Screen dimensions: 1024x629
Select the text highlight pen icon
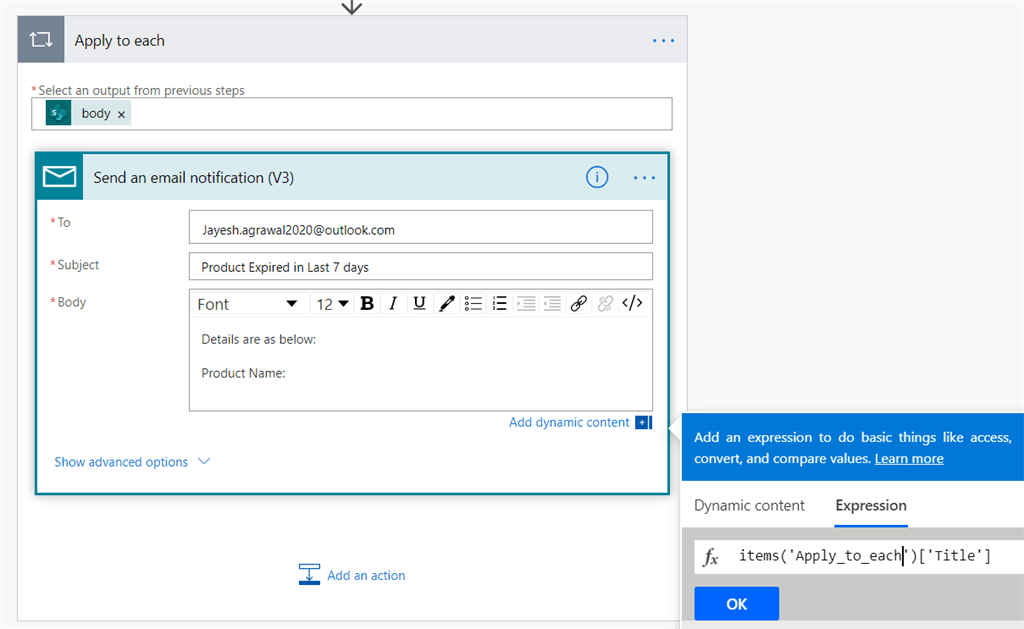tap(446, 303)
